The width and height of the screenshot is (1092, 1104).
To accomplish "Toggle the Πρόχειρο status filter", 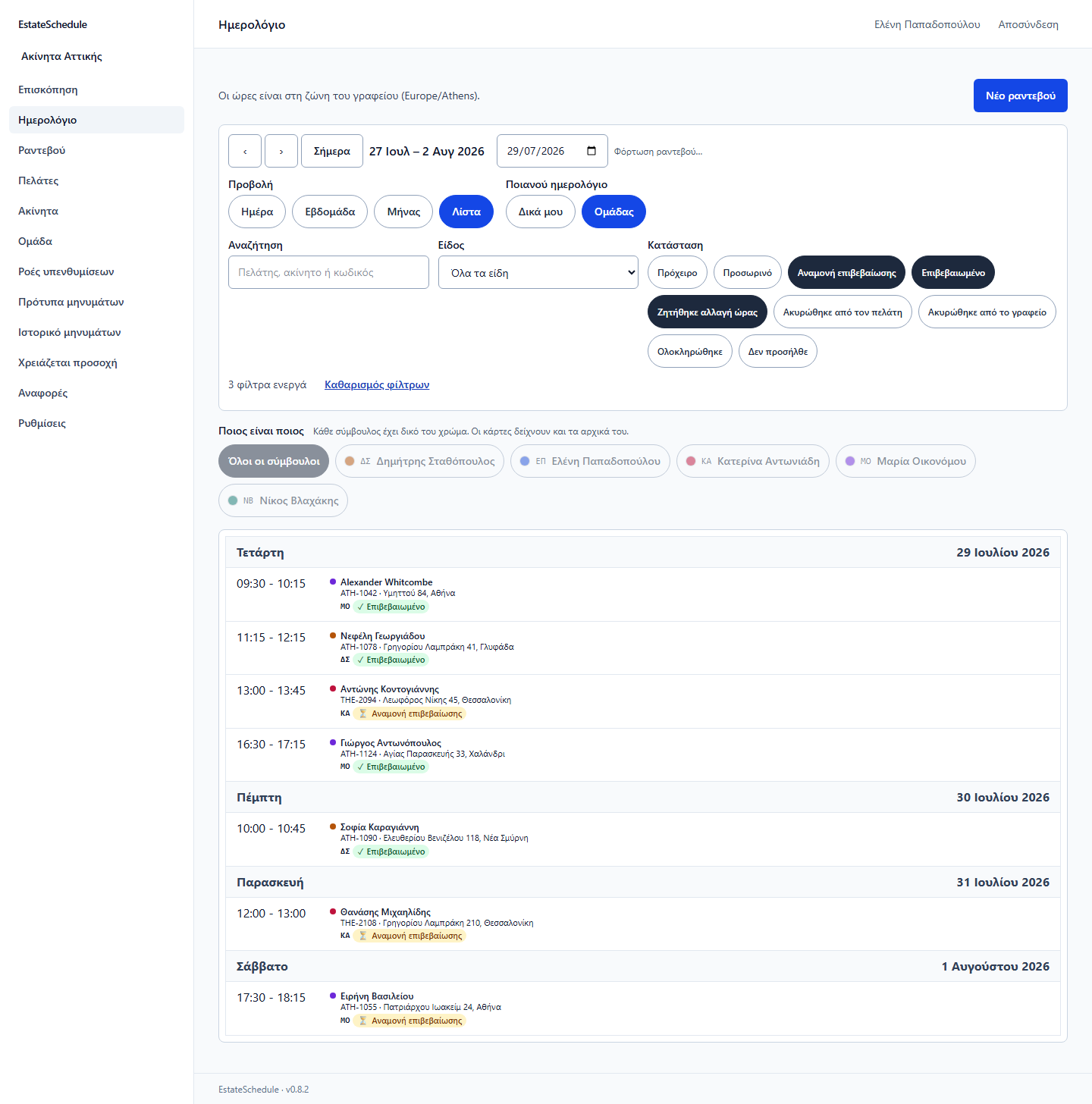I will (677, 272).
